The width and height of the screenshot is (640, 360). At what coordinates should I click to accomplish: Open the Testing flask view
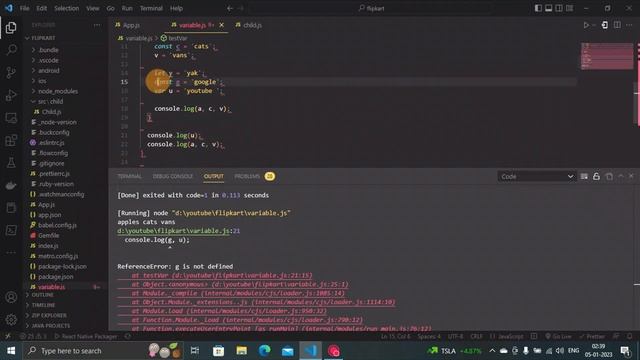[11, 163]
